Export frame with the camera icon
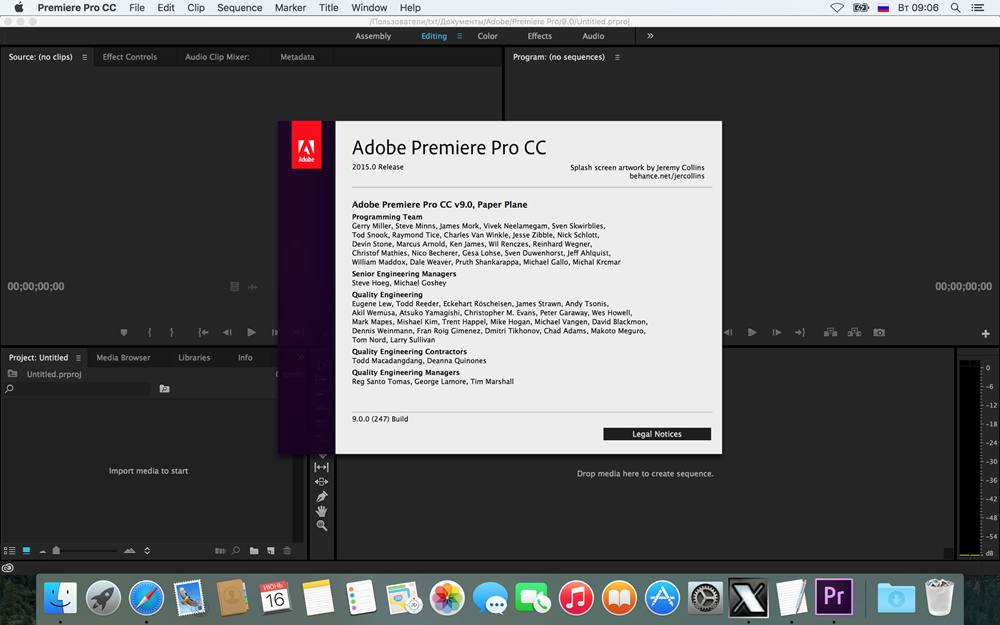This screenshot has height=625, width=1000. 879,332
